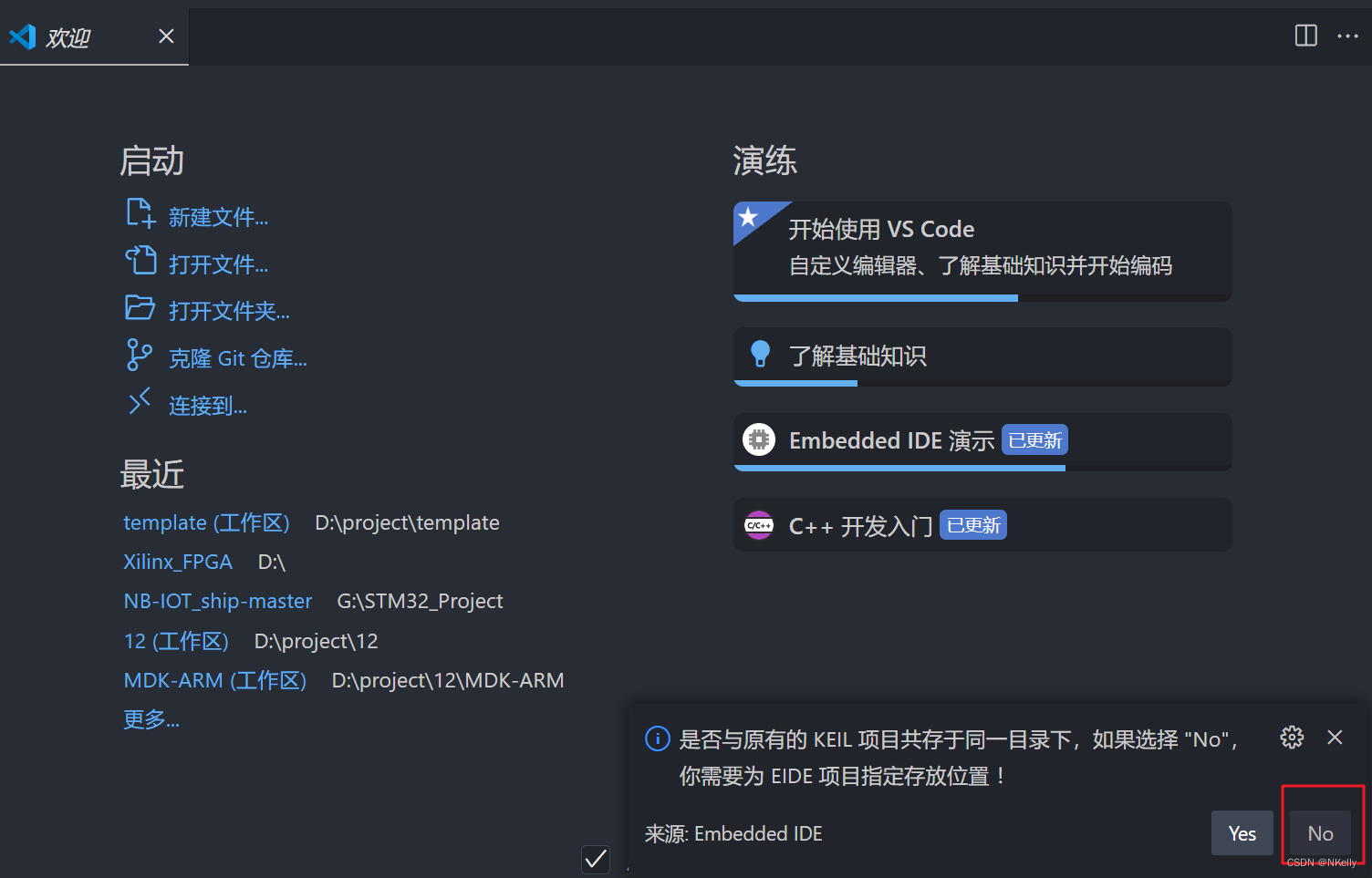Select the 欢迎 tab
This screenshot has height=878, width=1372.
94,36
